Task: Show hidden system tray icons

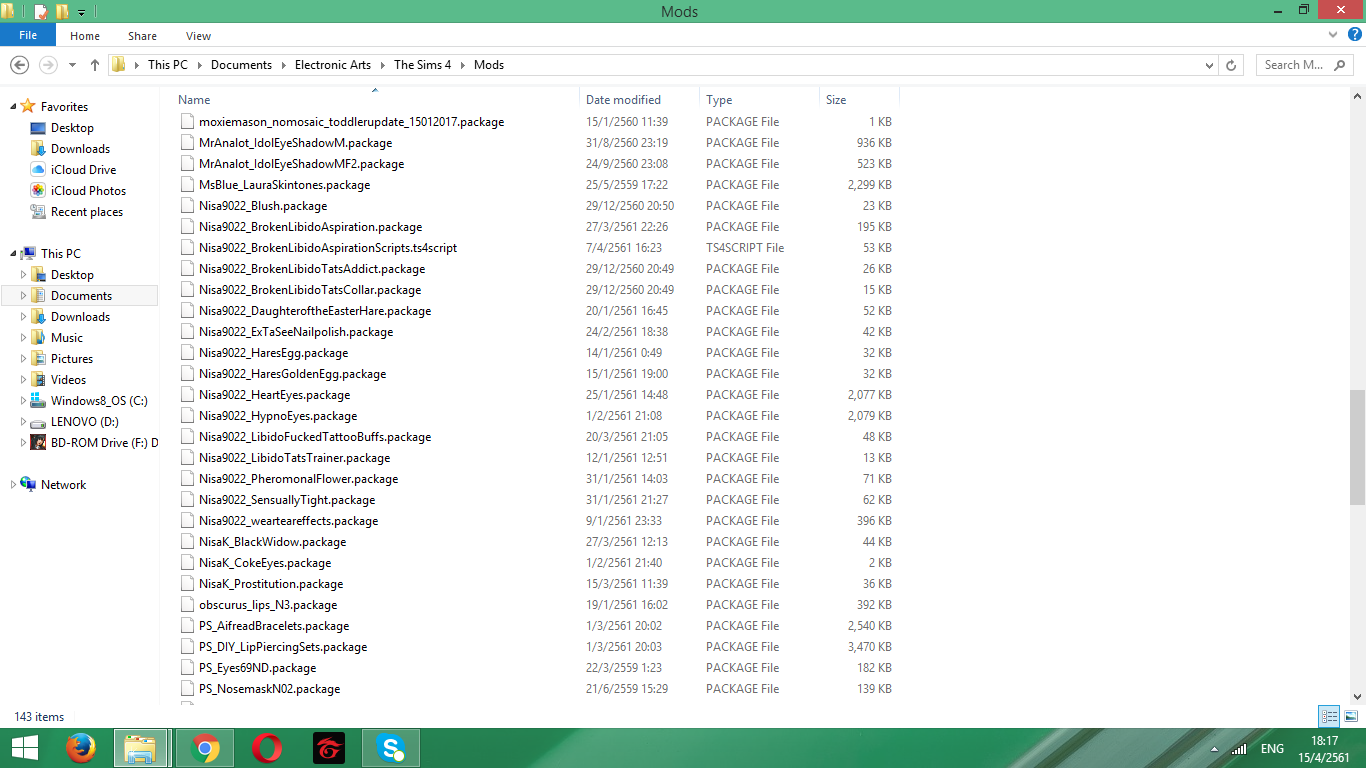Action: [1214, 749]
